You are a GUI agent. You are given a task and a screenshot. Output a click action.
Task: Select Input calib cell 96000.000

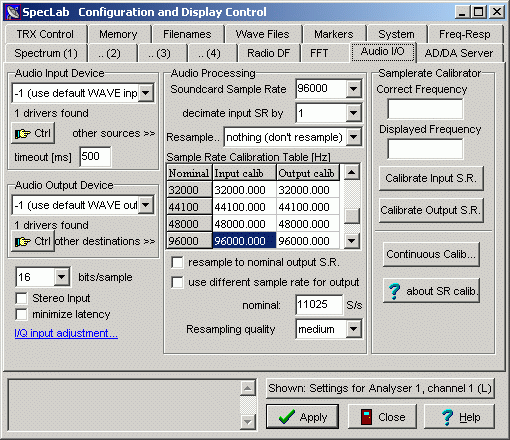[244, 241]
